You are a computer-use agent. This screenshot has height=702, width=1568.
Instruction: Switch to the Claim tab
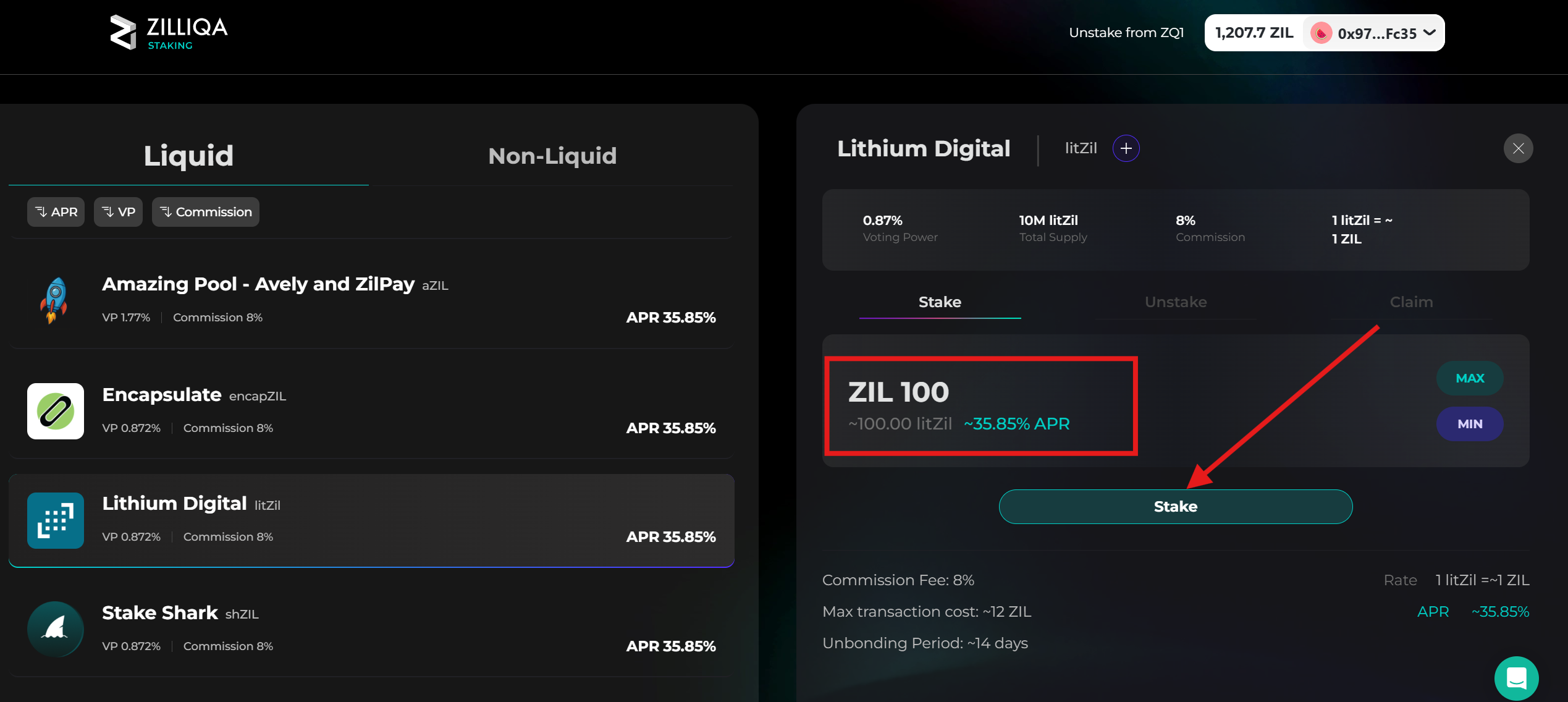[x=1411, y=302]
